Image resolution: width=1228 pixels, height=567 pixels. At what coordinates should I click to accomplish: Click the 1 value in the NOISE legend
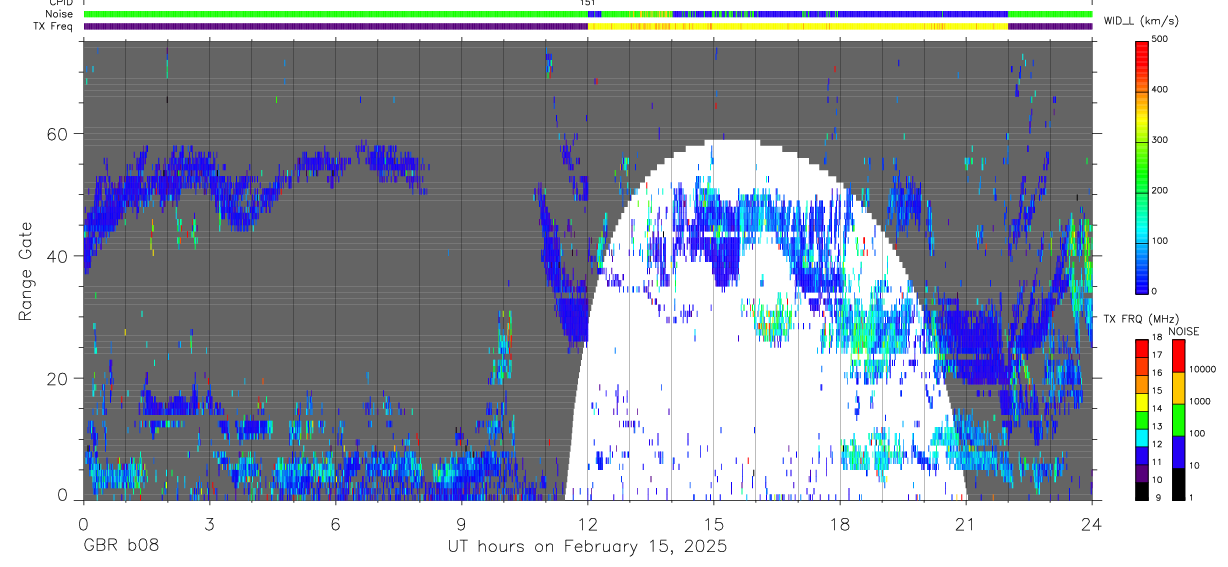(x=1193, y=498)
